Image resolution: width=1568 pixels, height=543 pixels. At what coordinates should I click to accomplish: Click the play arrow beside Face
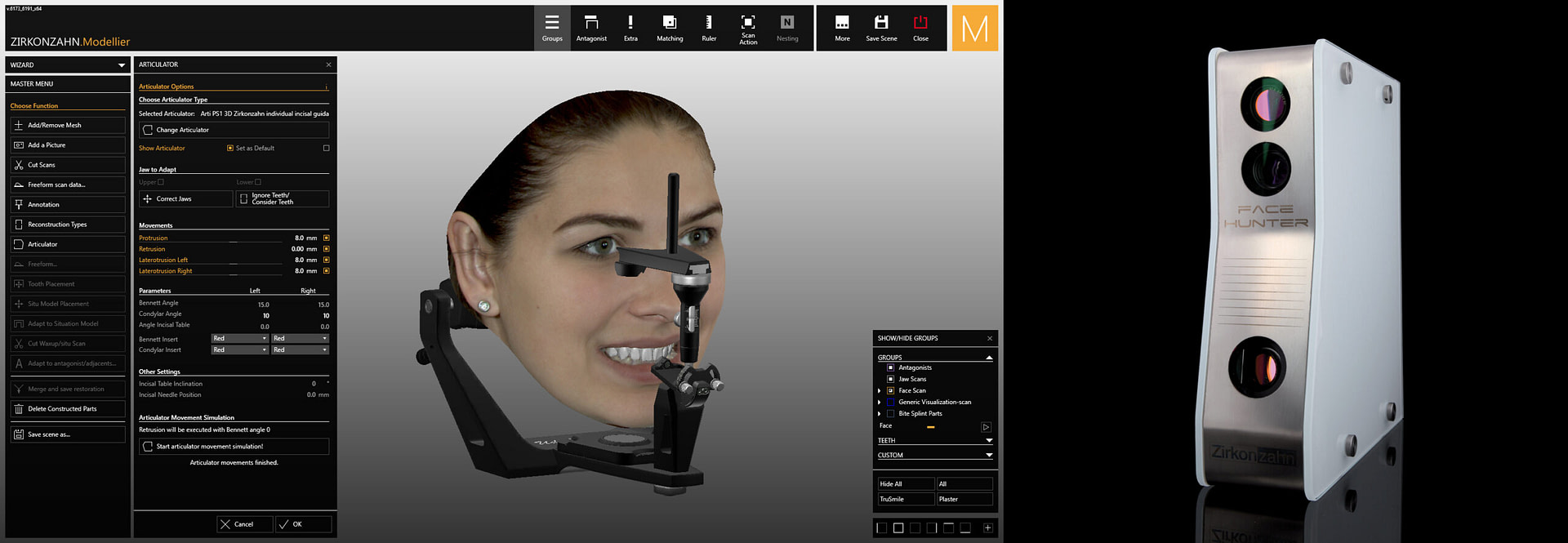click(x=986, y=427)
